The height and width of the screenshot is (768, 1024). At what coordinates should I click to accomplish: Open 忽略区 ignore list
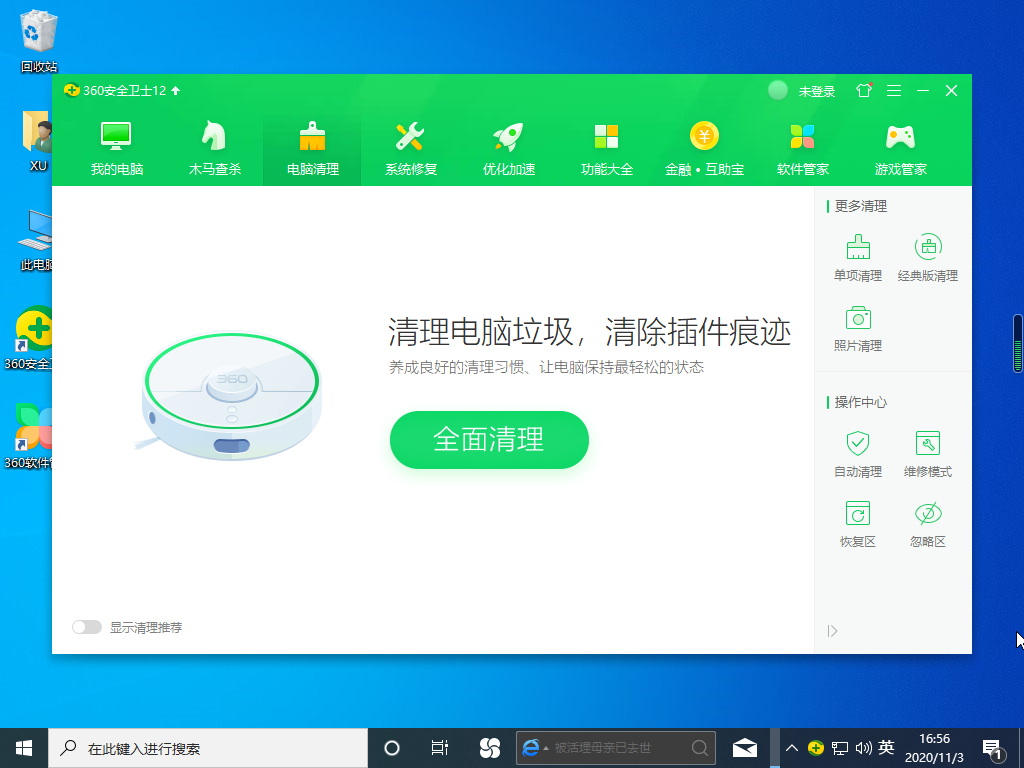point(927,524)
